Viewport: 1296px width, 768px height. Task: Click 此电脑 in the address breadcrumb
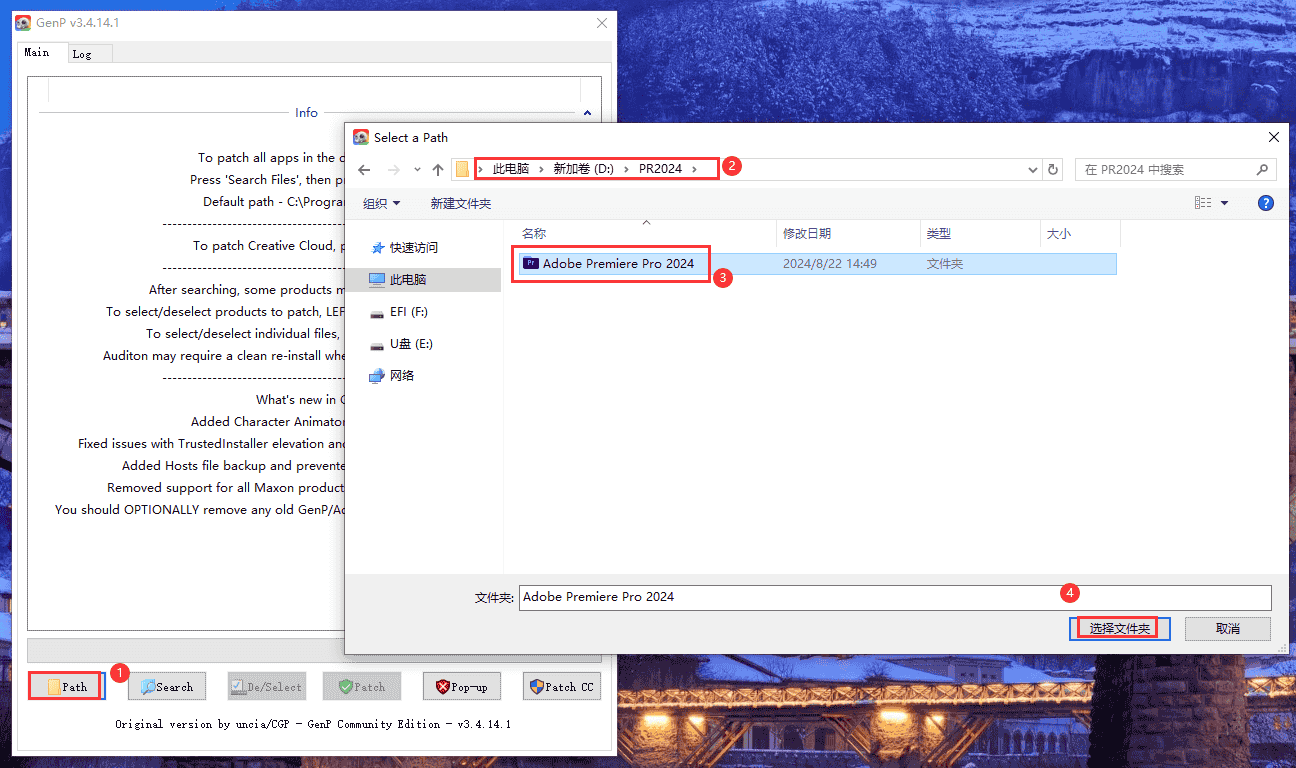point(510,169)
